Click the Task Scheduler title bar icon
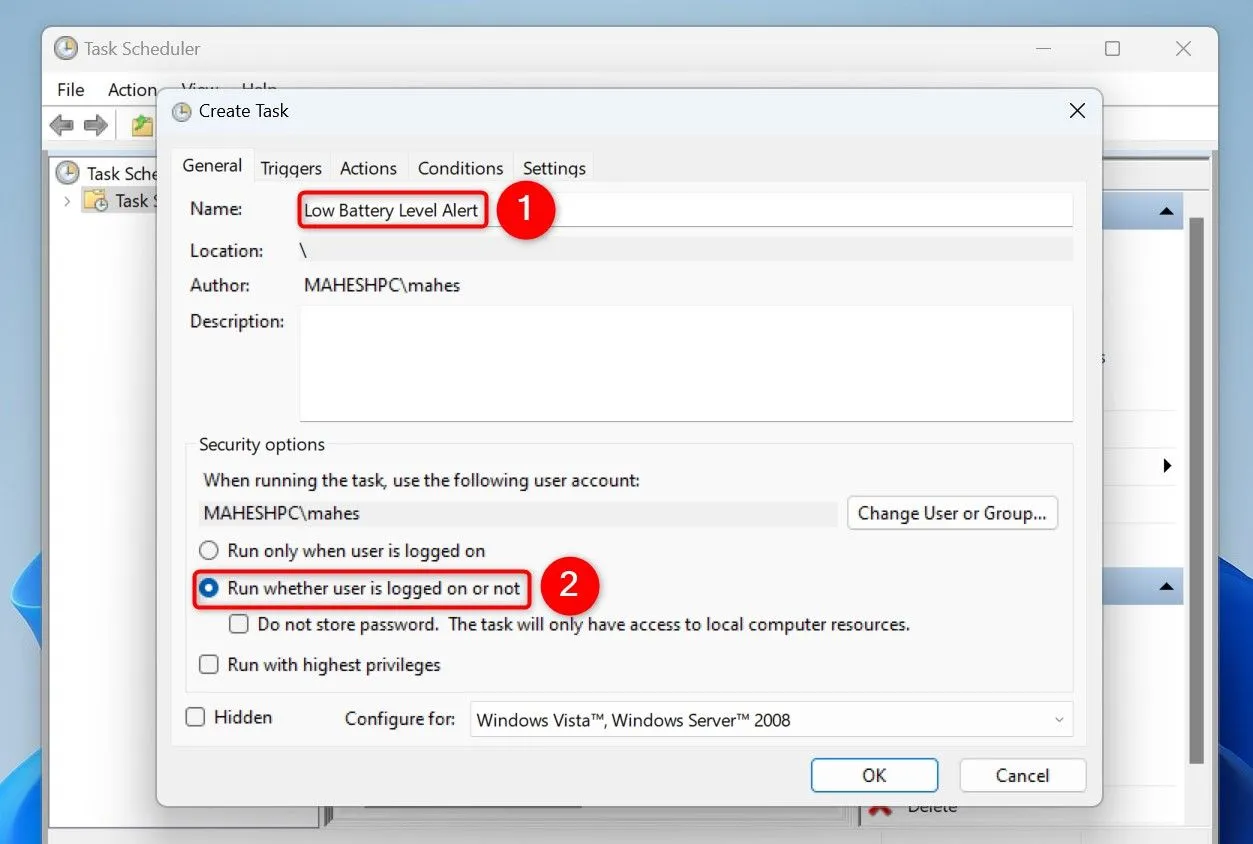The height and width of the screenshot is (844, 1253). click(x=65, y=48)
